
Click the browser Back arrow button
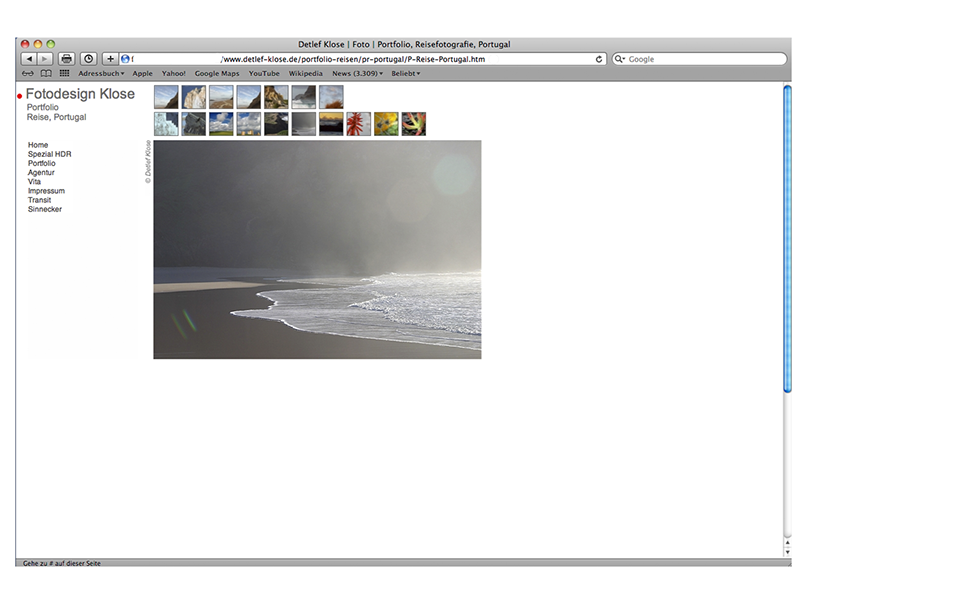click(x=28, y=59)
